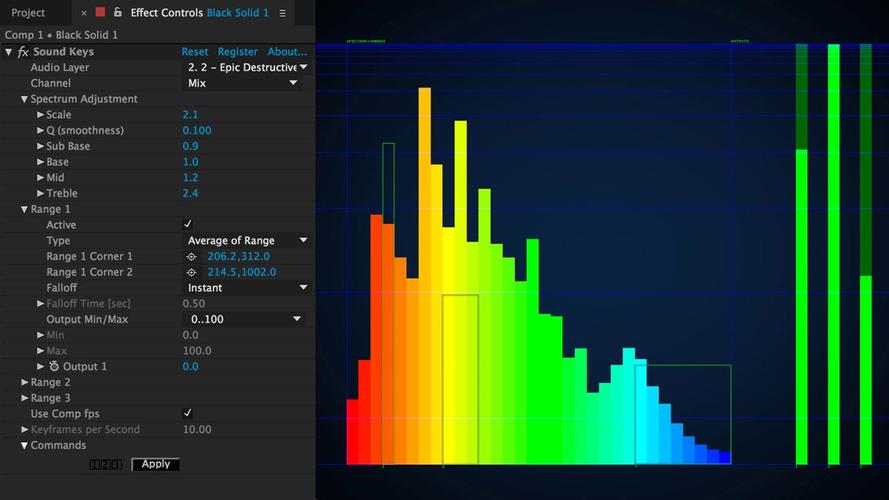Click the Range 1 Corner 2 crosshair icon
The height and width of the screenshot is (500, 889).
[192, 273]
